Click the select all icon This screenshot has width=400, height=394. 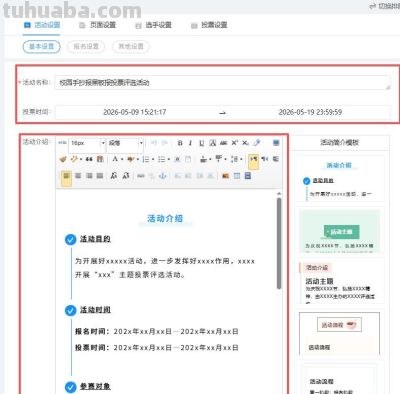(177, 159)
